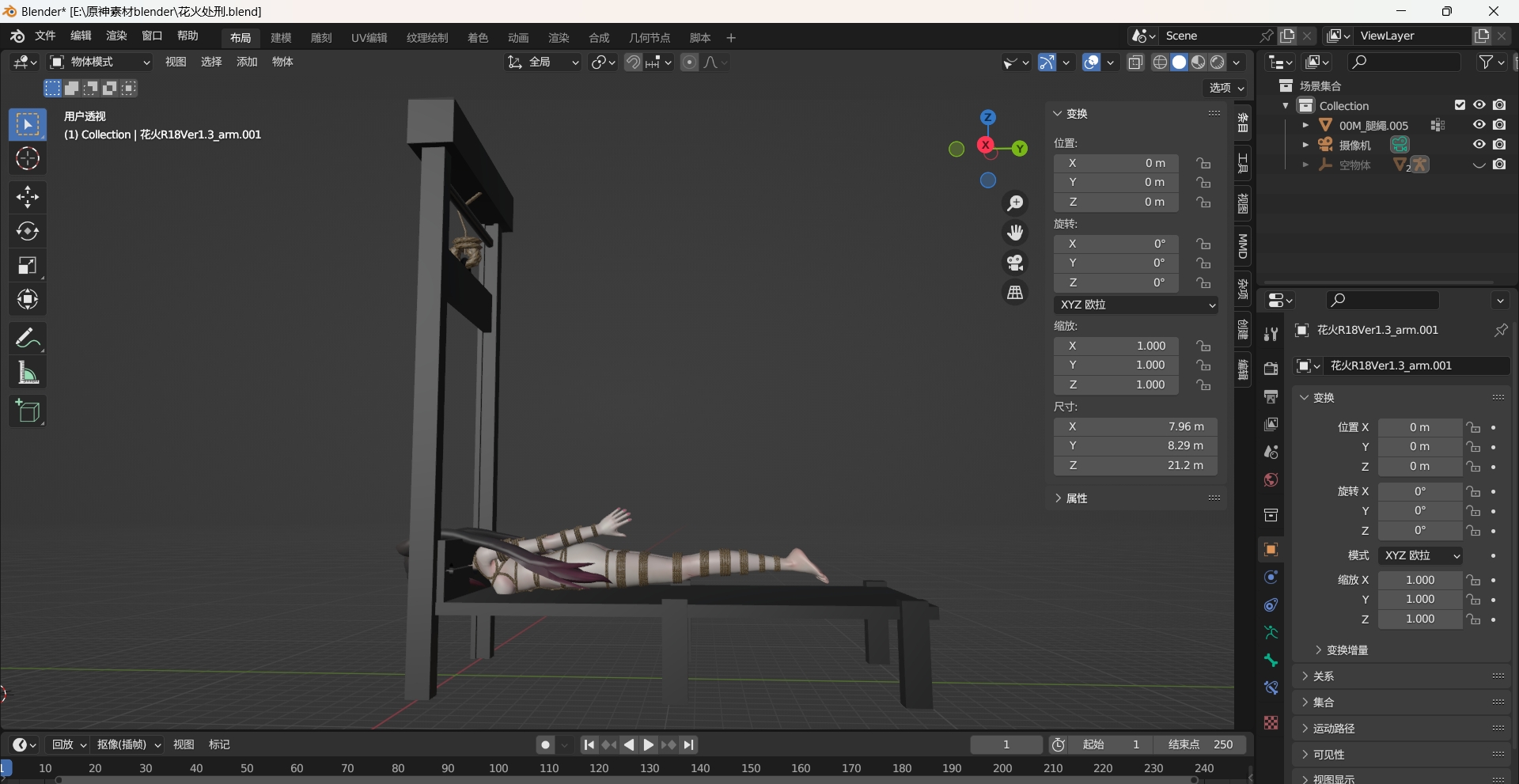The image size is (1519, 784).
Task: Toggle X-ray transparency in viewport header
Action: click(1136, 62)
